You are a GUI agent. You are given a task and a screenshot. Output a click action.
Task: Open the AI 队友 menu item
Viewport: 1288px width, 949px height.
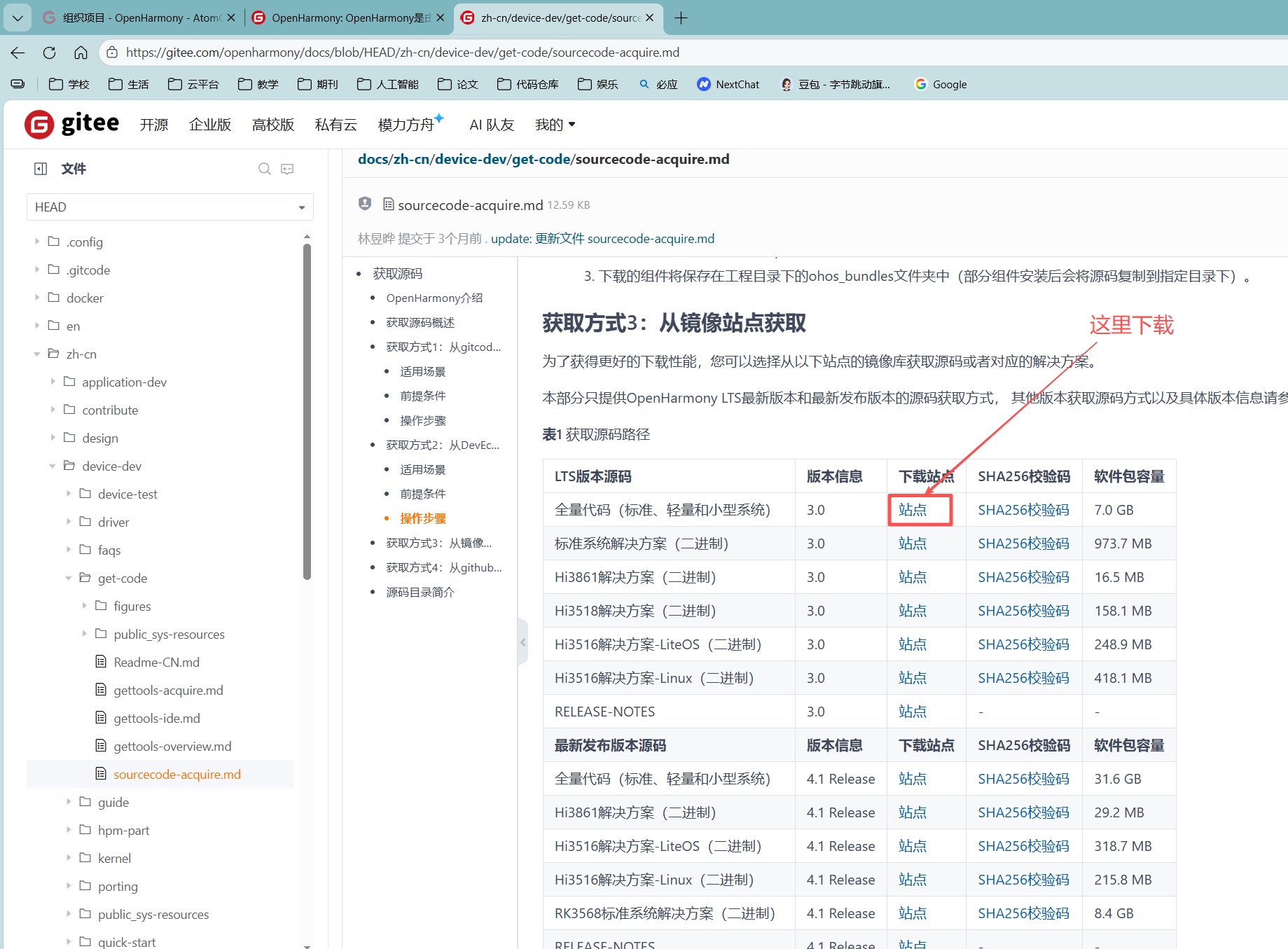(492, 125)
